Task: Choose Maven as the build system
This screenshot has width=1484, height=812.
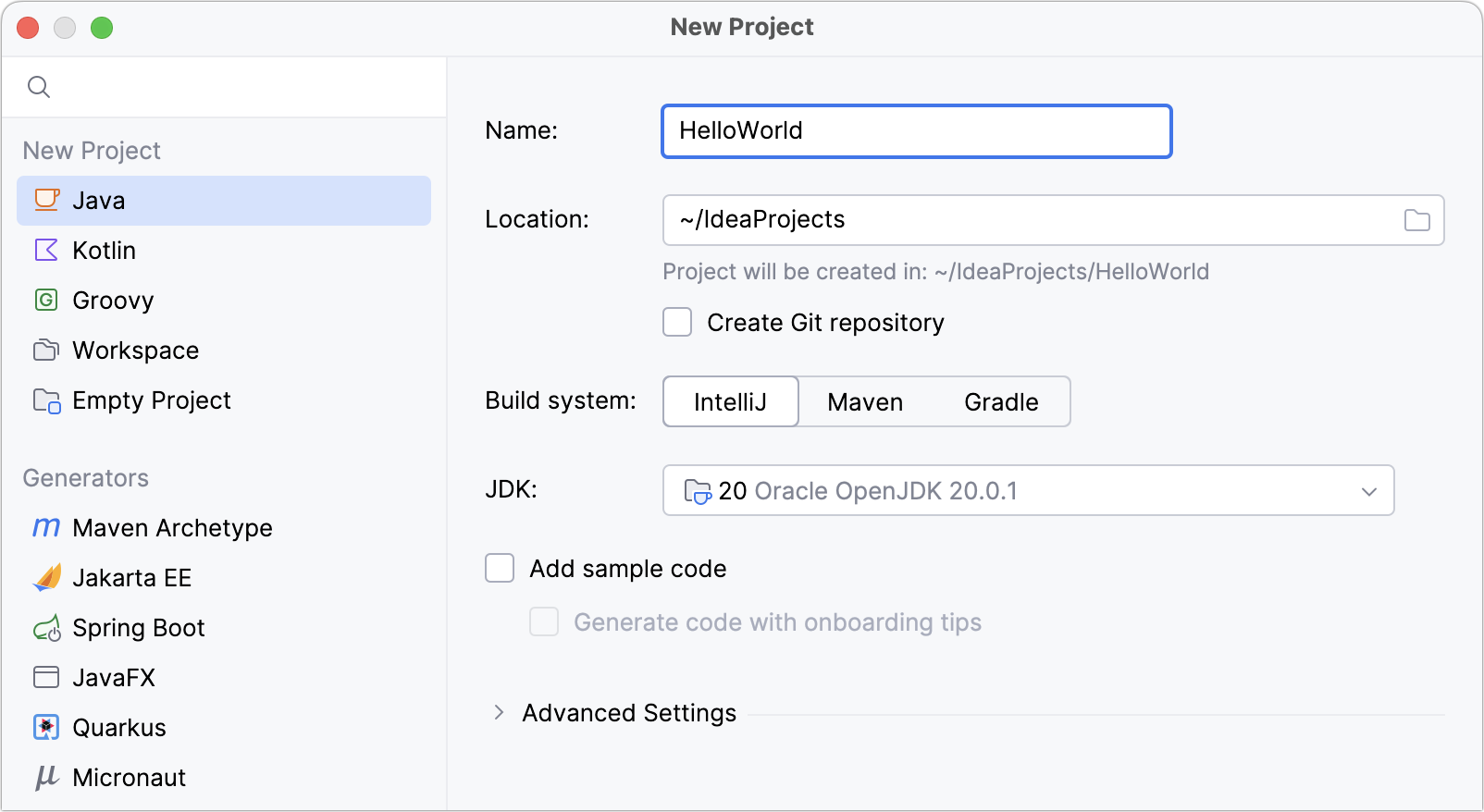Action: tap(865, 401)
